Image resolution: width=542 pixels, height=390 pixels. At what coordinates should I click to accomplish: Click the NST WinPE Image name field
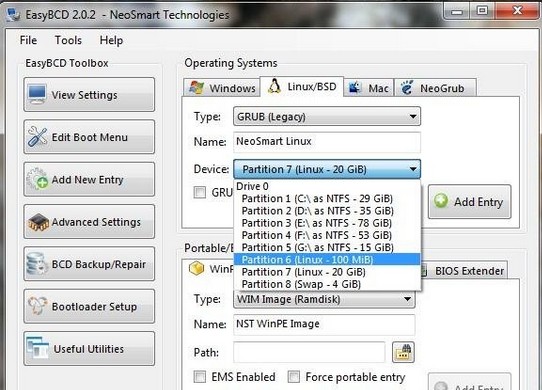[x=324, y=324]
